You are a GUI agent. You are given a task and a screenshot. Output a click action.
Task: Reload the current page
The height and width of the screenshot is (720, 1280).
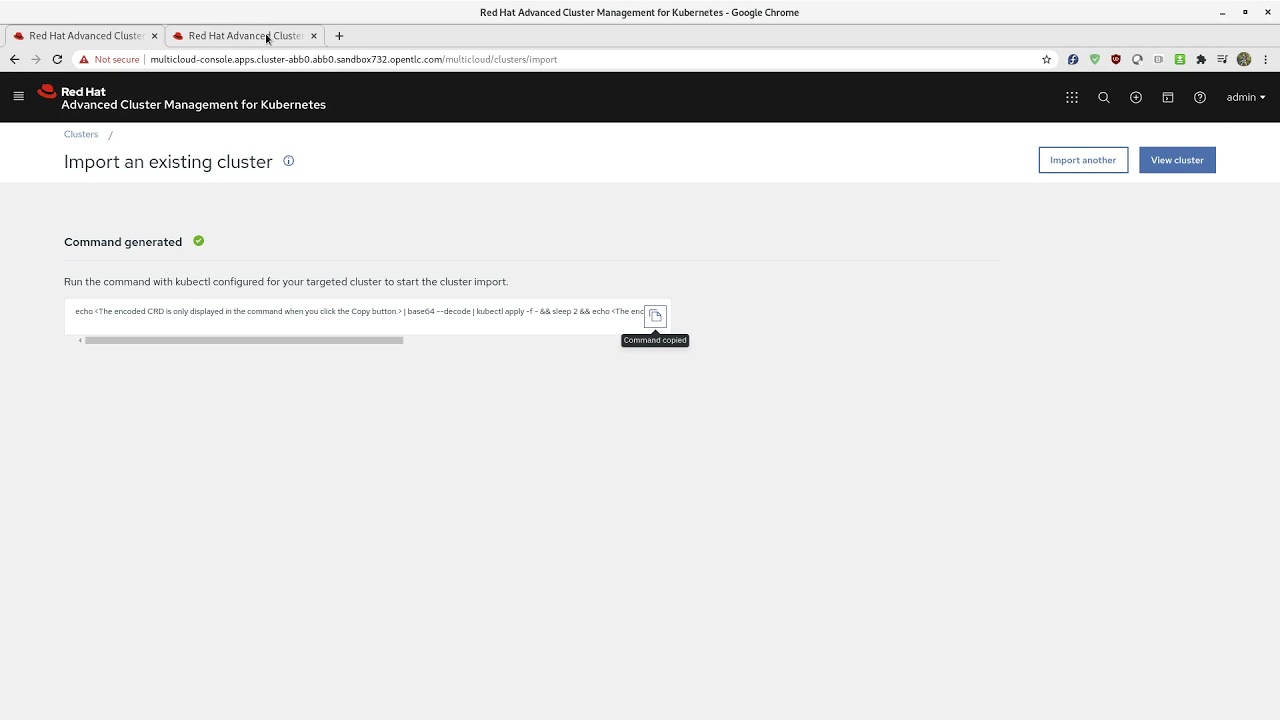click(57, 59)
